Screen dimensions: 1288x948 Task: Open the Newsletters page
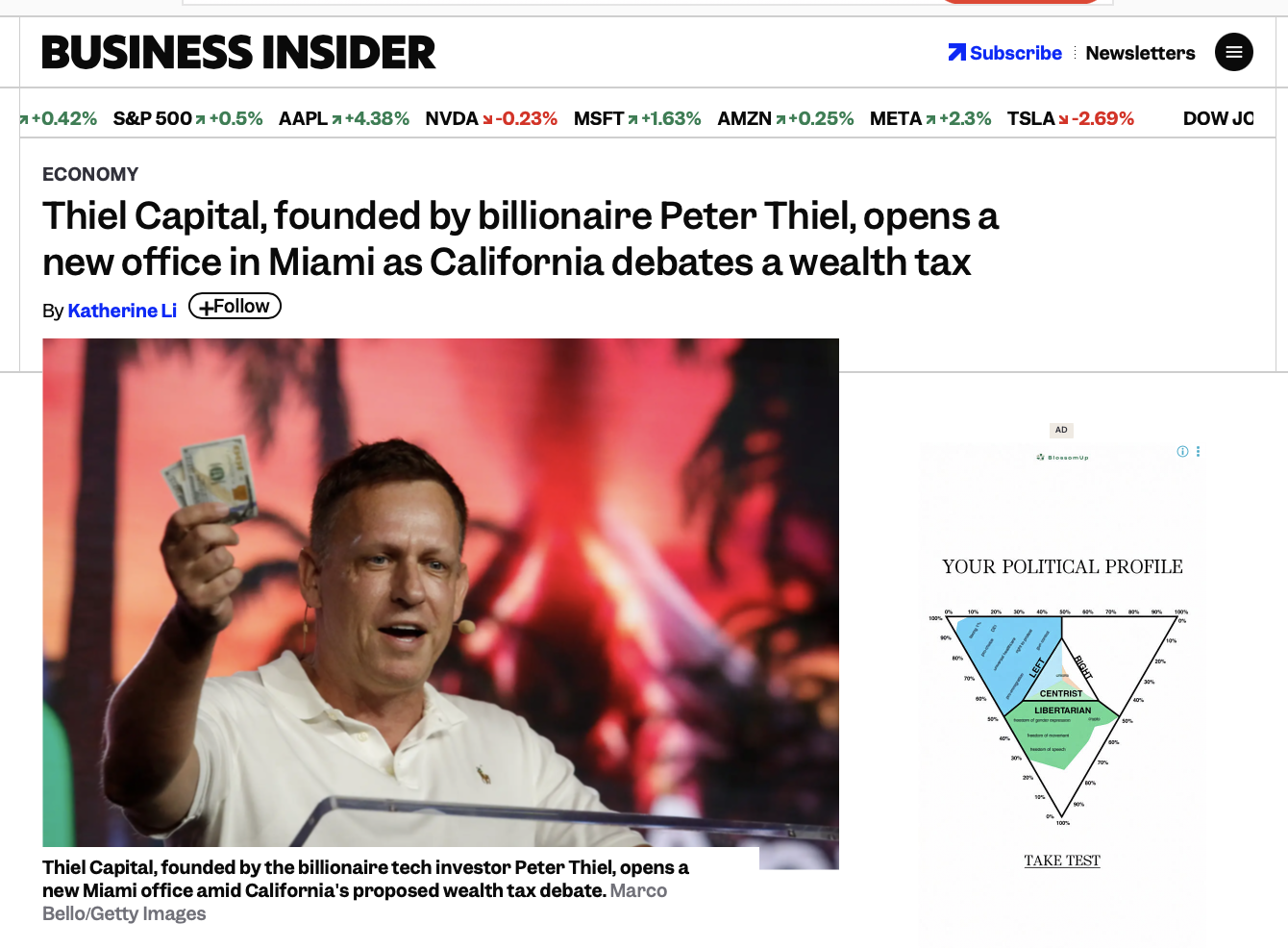pyautogui.click(x=1140, y=53)
